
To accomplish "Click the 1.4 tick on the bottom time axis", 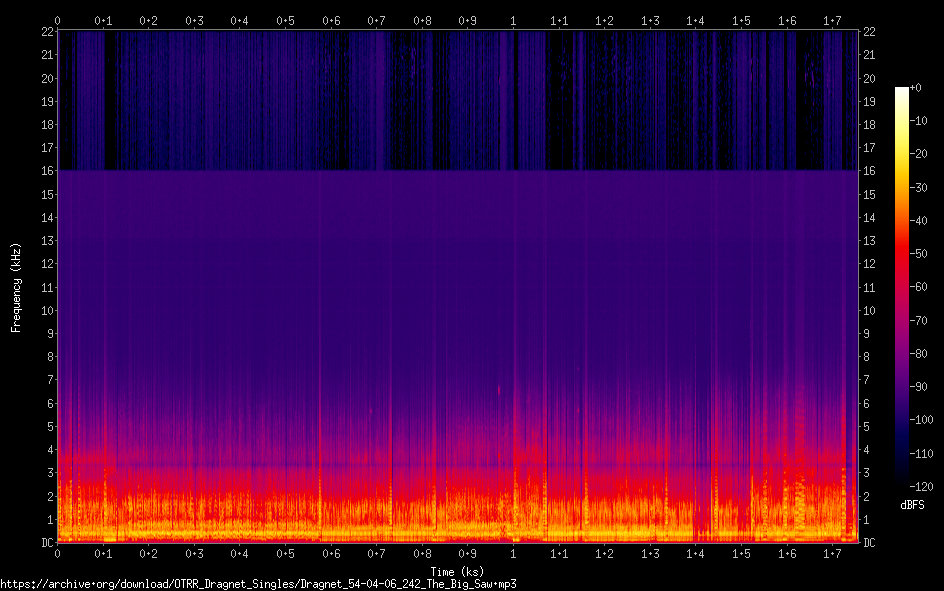I will coord(695,553).
